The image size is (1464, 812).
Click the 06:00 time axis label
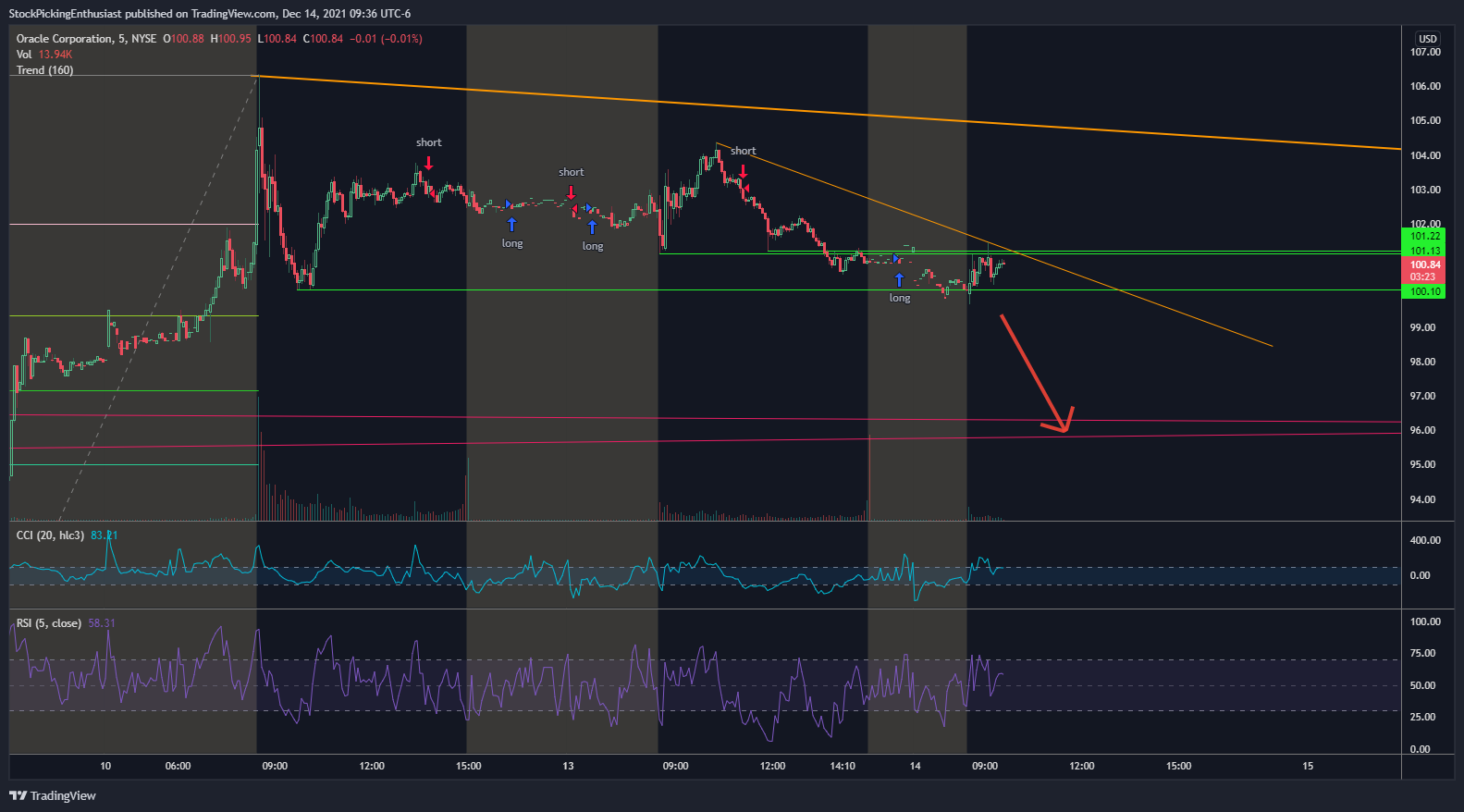point(178,766)
